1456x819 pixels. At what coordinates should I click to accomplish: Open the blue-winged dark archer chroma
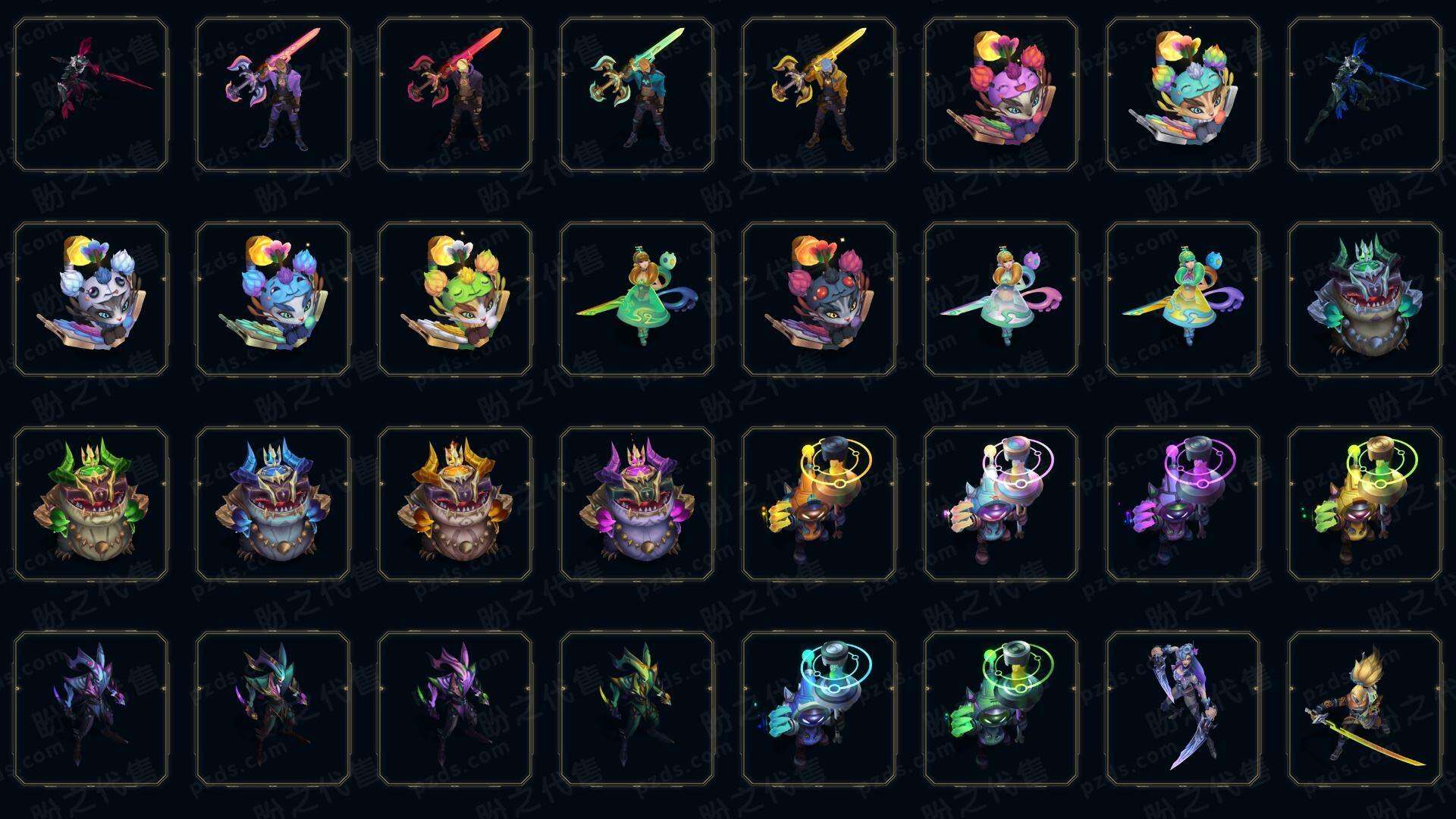pos(1365,95)
